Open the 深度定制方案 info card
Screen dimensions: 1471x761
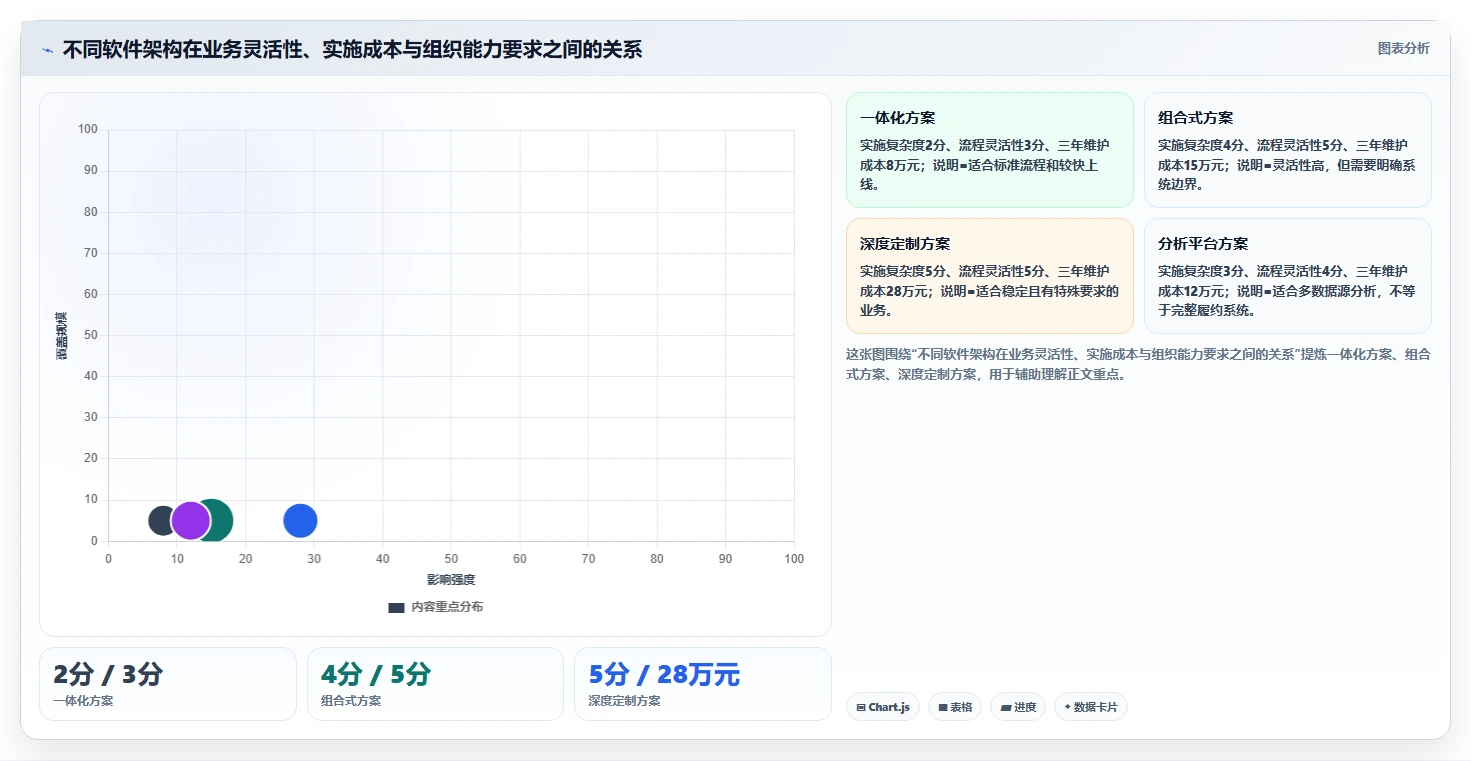pos(990,276)
